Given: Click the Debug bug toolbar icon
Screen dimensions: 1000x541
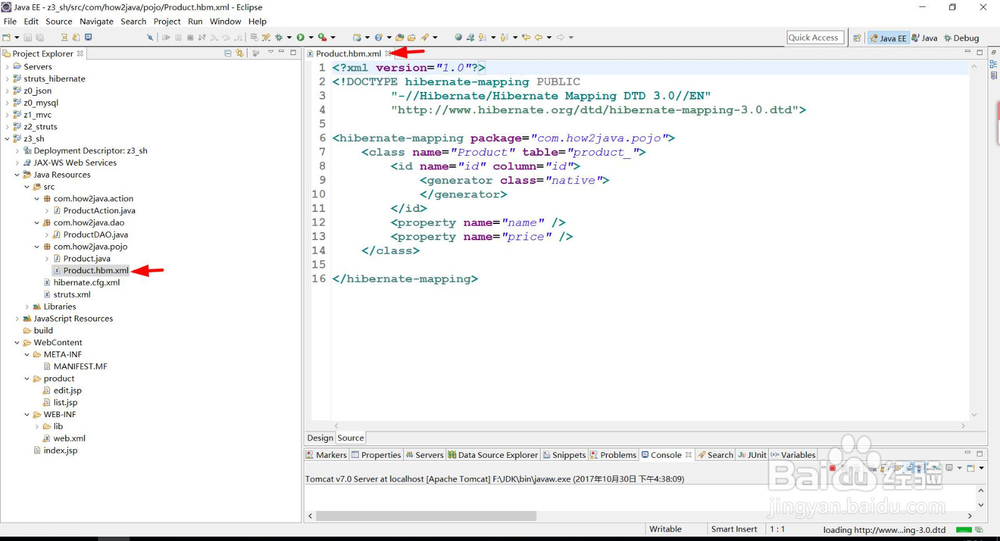Looking at the screenshot, I should click(279, 37).
